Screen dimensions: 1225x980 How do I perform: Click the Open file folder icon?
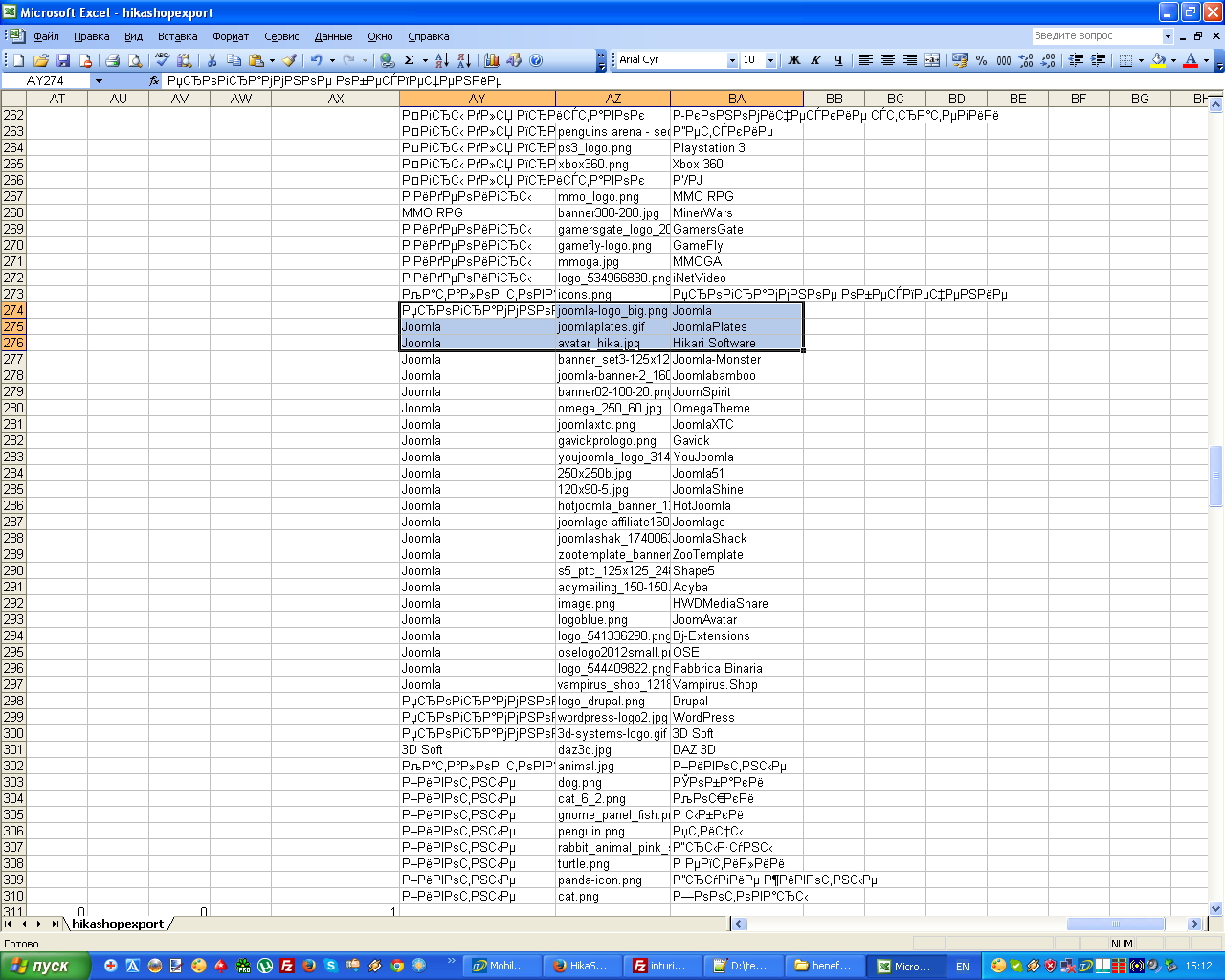click(x=41, y=60)
